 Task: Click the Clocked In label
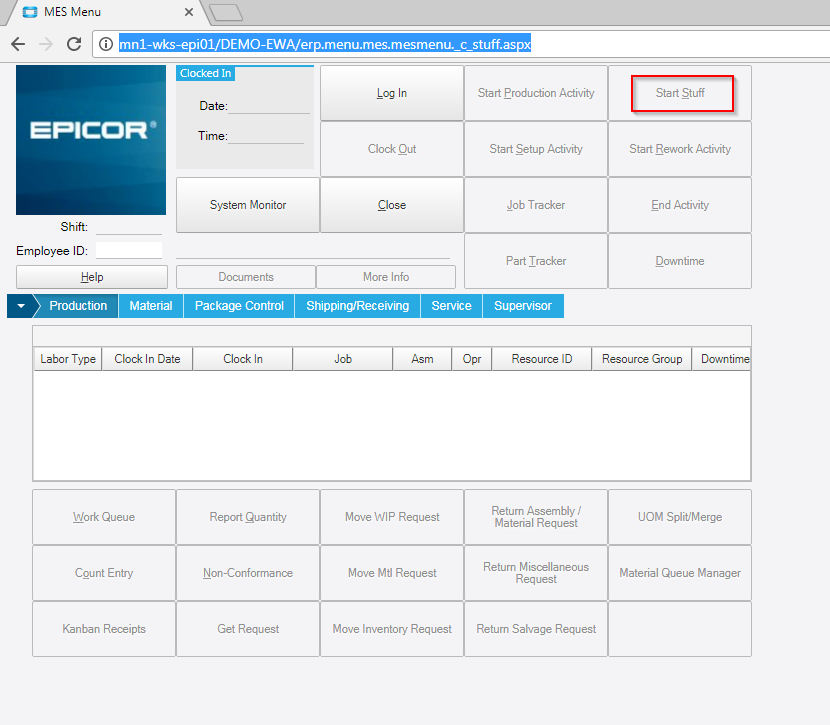[x=205, y=74]
